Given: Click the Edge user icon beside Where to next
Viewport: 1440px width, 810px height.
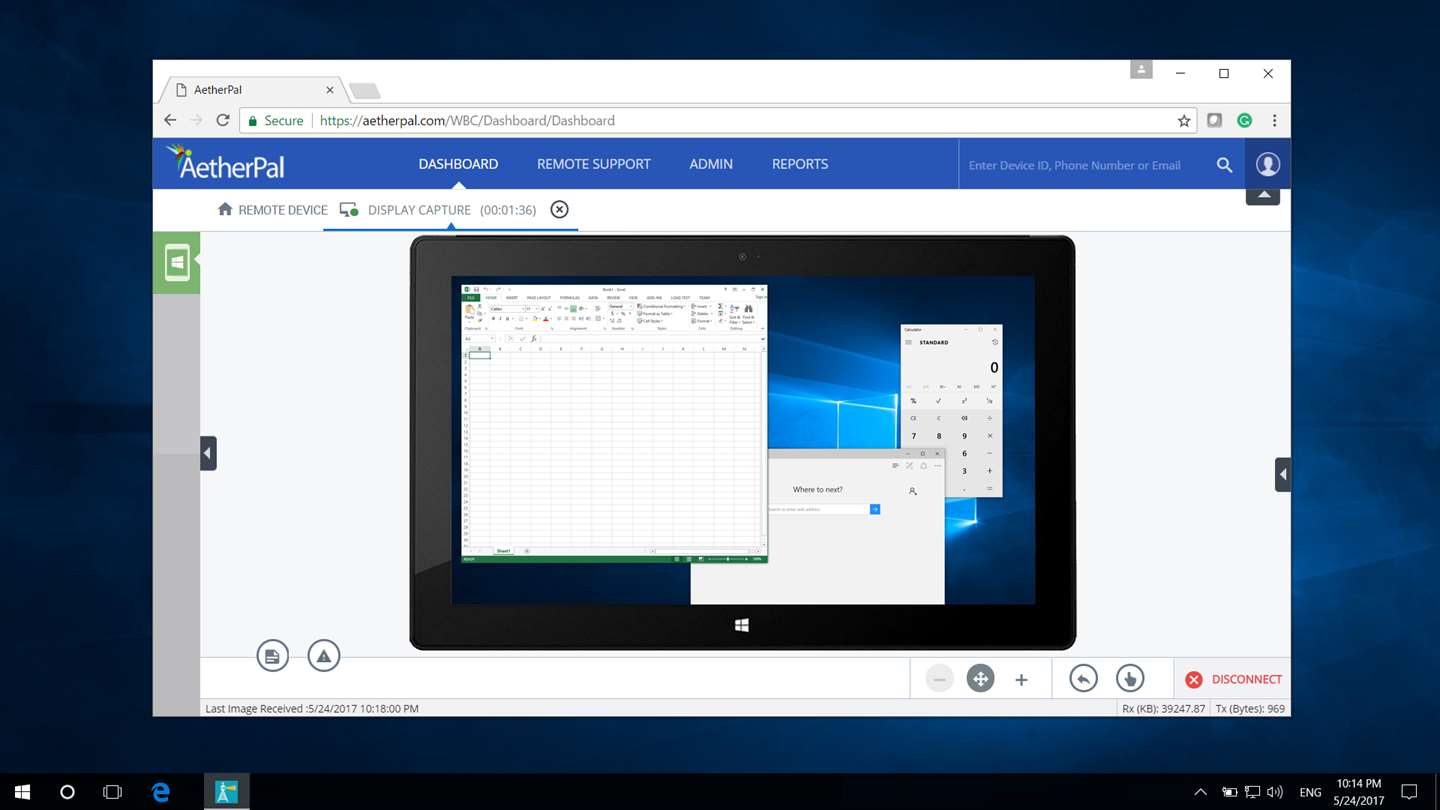Looking at the screenshot, I should [913, 491].
